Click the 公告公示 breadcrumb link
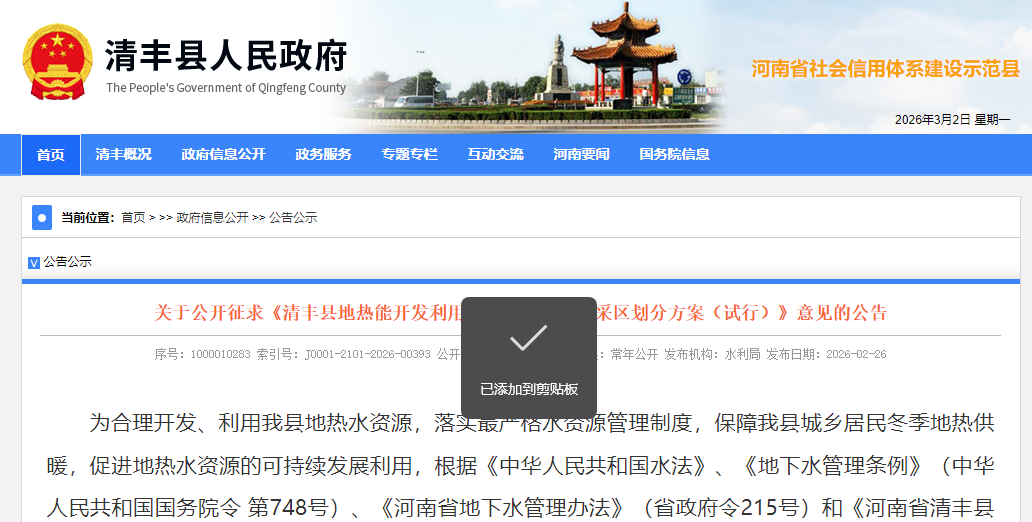Image resolution: width=1032 pixels, height=522 pixels. (x=293, y=217)
